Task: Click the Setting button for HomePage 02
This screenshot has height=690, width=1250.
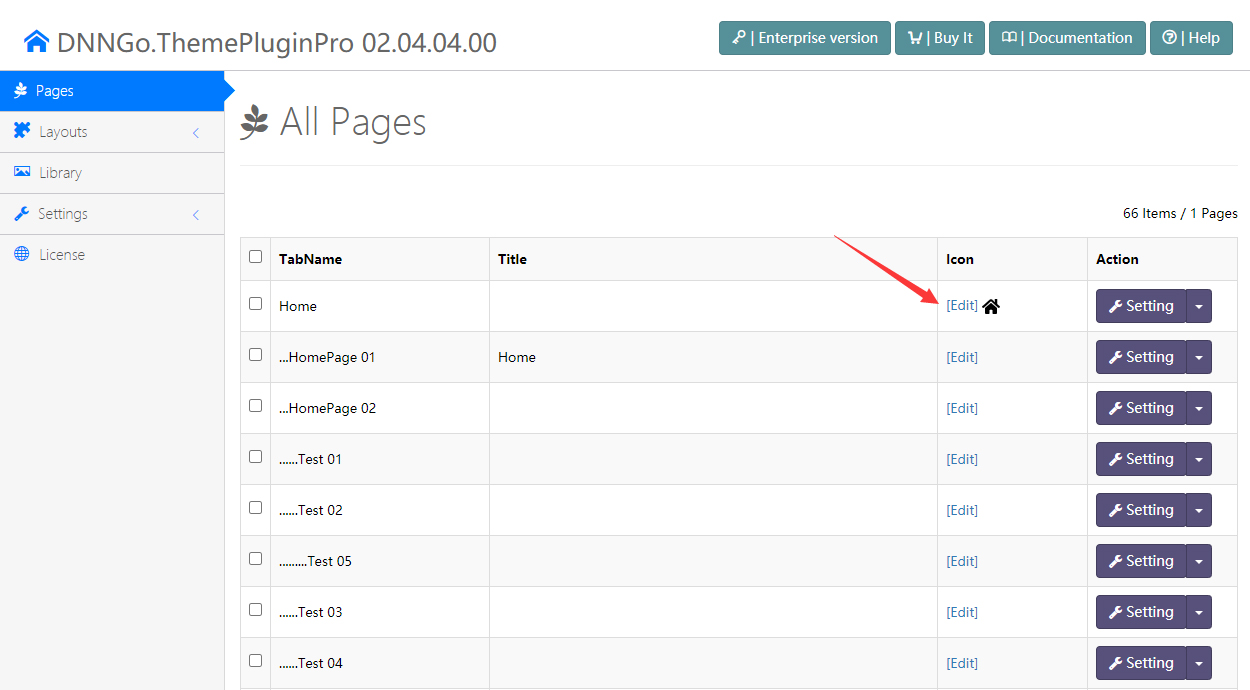Action: (x=1141, y=408)
